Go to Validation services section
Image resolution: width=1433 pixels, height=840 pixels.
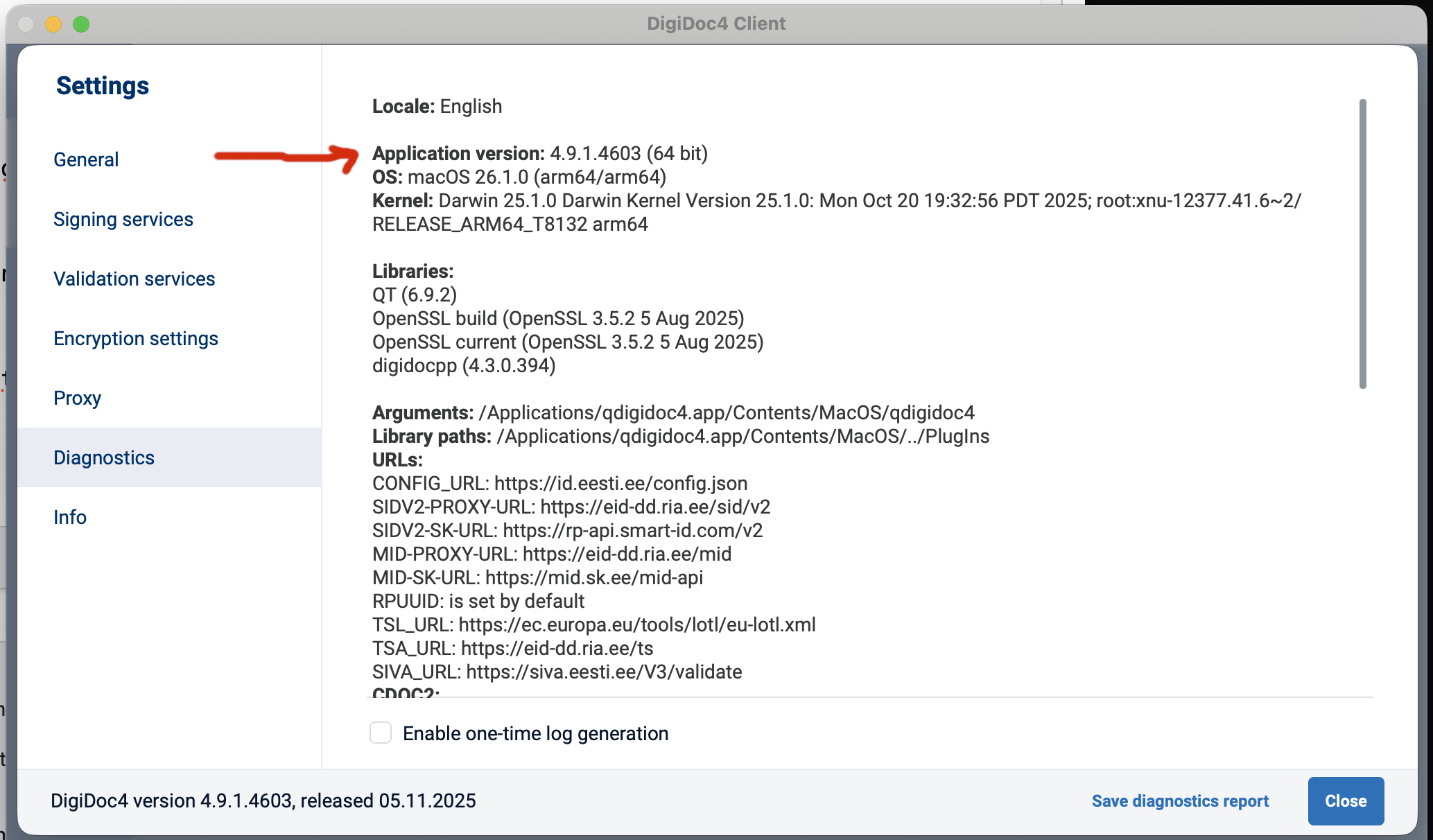[134, 279]
